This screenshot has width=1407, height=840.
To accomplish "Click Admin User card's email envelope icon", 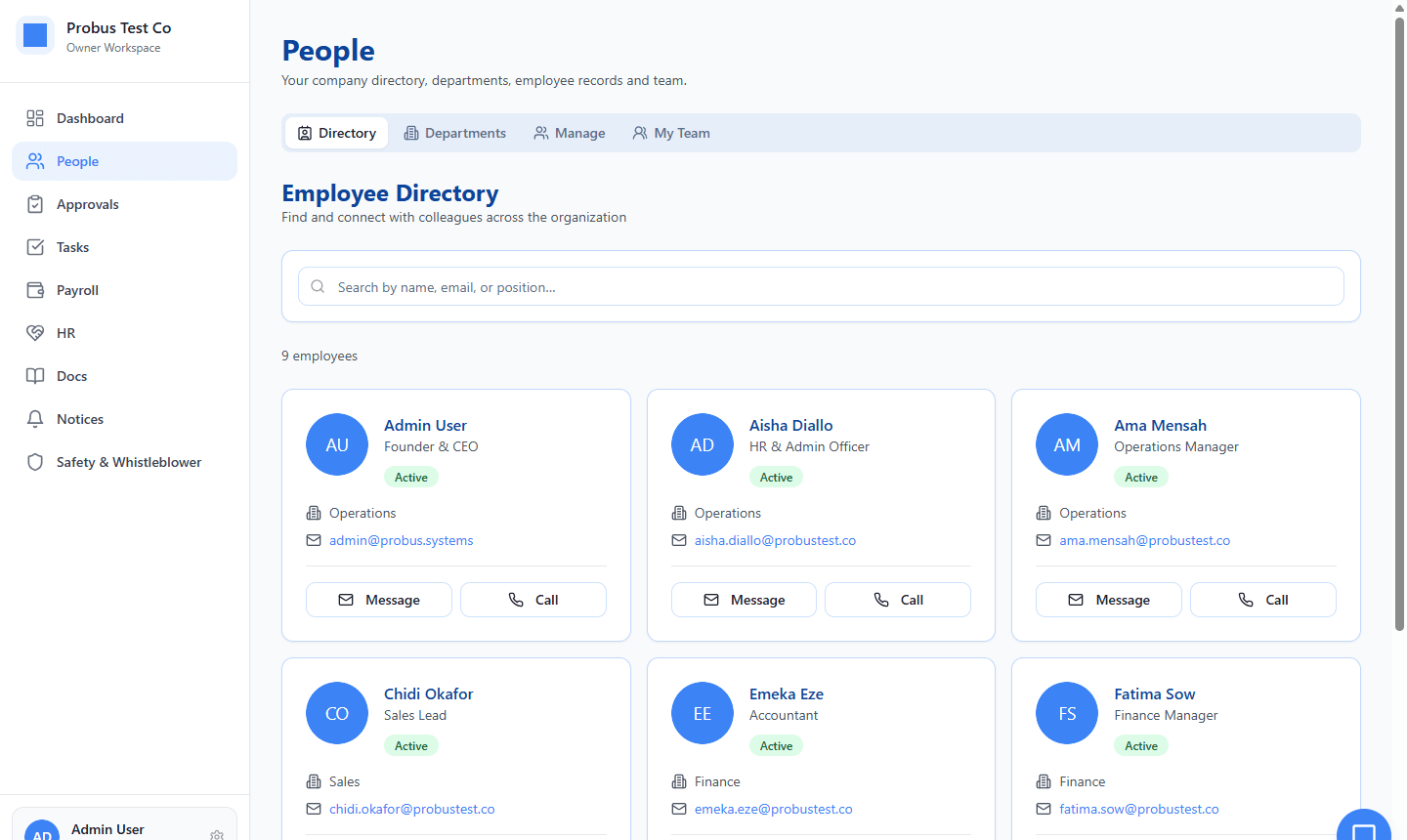I will (314, 540).
